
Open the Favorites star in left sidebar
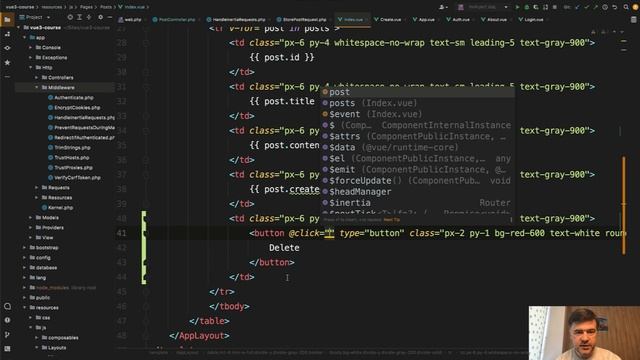pyautogui.click(x=7, y=62)
